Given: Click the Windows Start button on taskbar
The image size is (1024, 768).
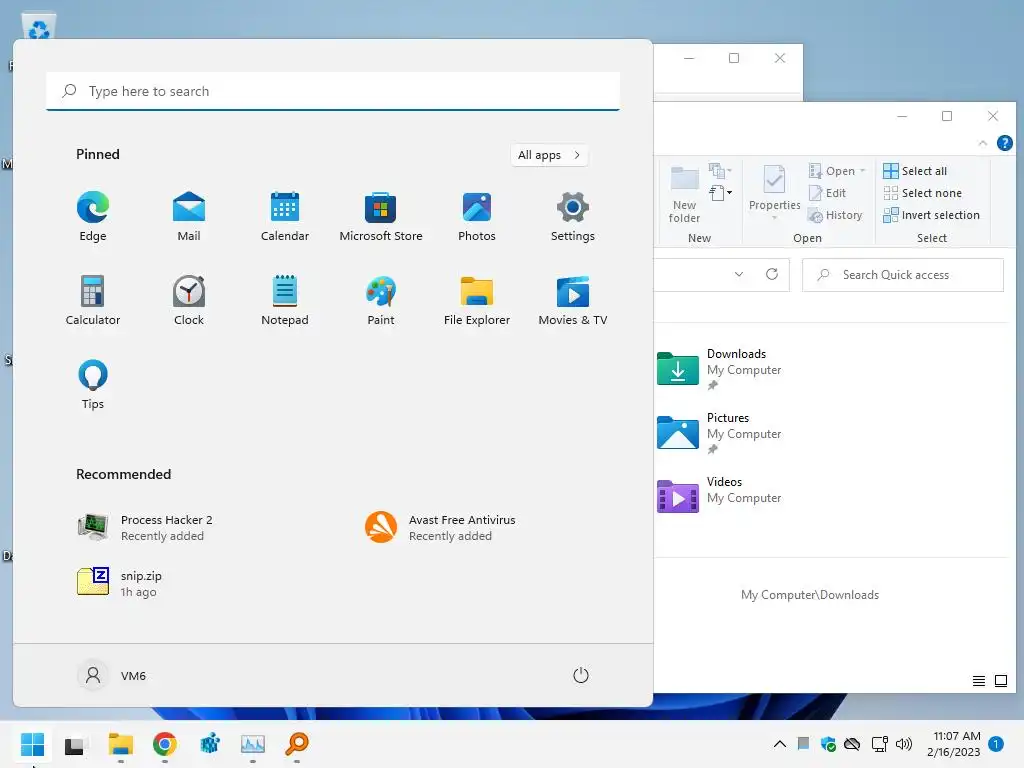Looking at the screenshot, I should pyautogui.click(x=32, y=744).
